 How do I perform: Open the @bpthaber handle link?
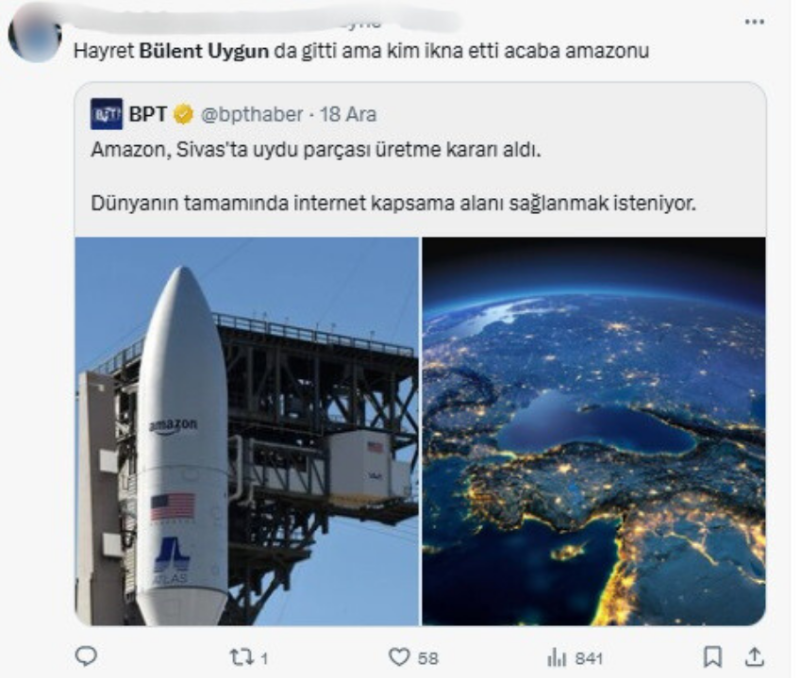click(252, 114)
